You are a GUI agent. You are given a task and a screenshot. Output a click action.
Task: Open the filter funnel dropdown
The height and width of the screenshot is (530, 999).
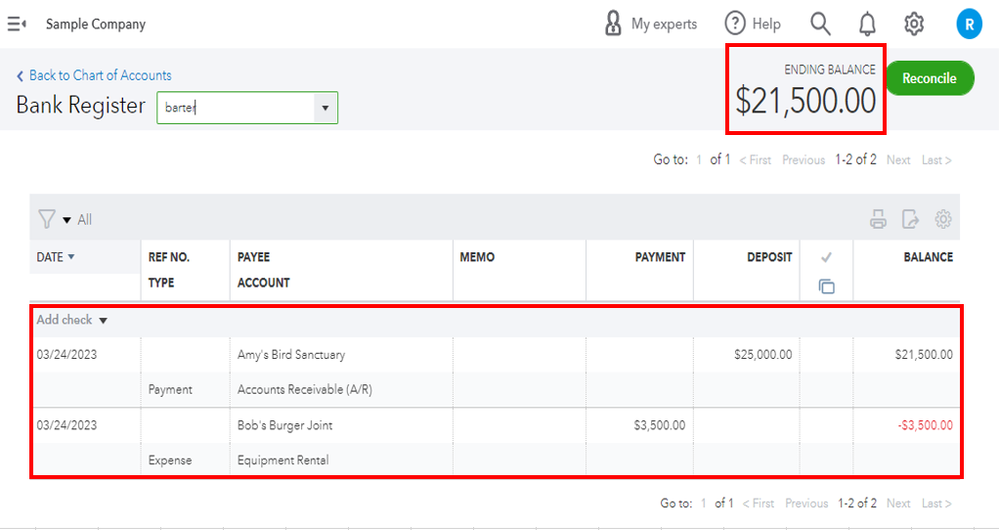(x=53, y=219)
